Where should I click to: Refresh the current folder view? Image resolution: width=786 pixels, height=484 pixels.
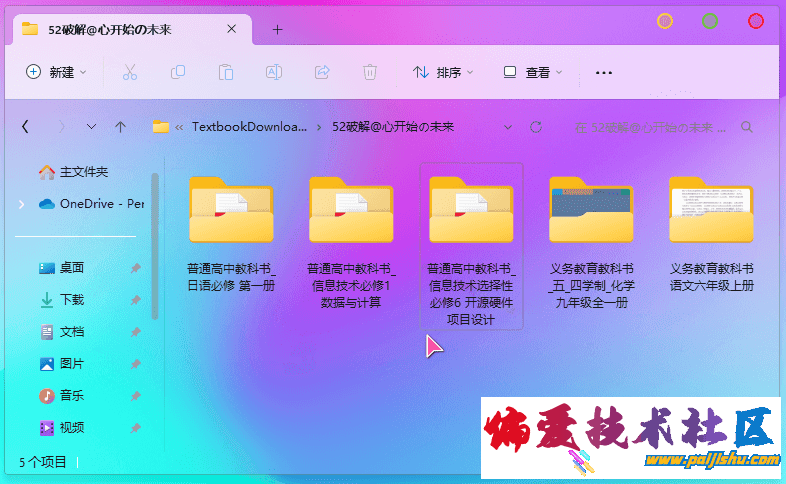536,127
